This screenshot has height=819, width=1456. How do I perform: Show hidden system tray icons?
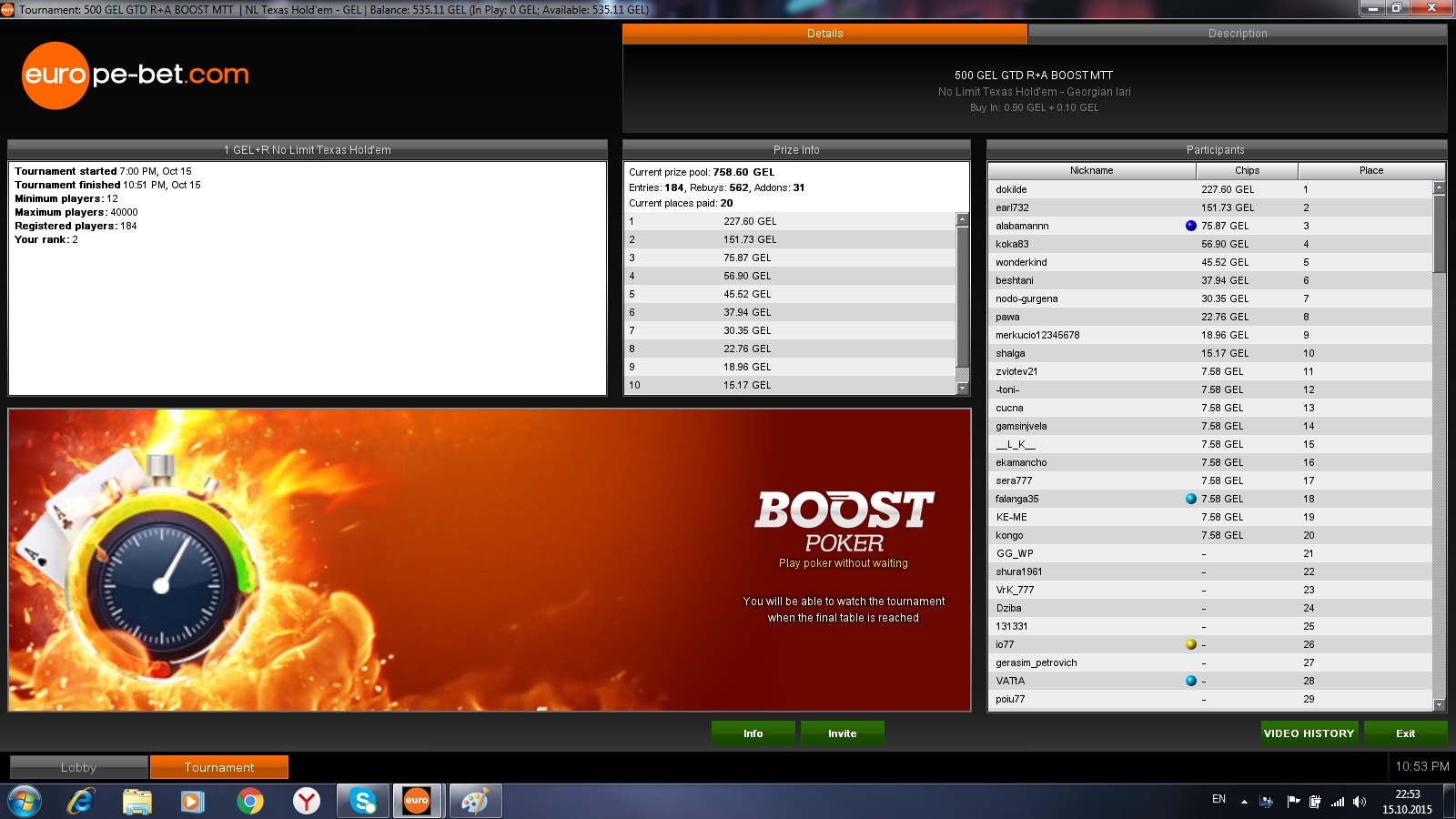tap(1244, 802)
